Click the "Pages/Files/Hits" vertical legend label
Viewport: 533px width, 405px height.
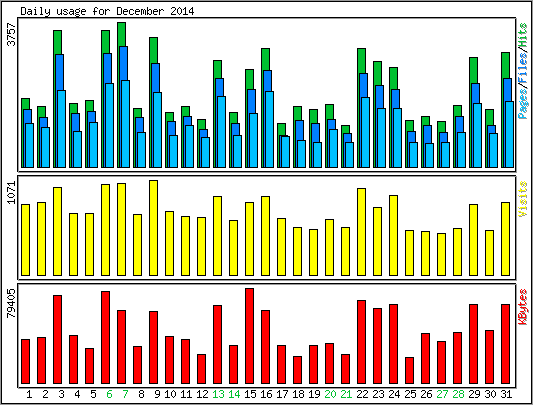pos(523,71)
